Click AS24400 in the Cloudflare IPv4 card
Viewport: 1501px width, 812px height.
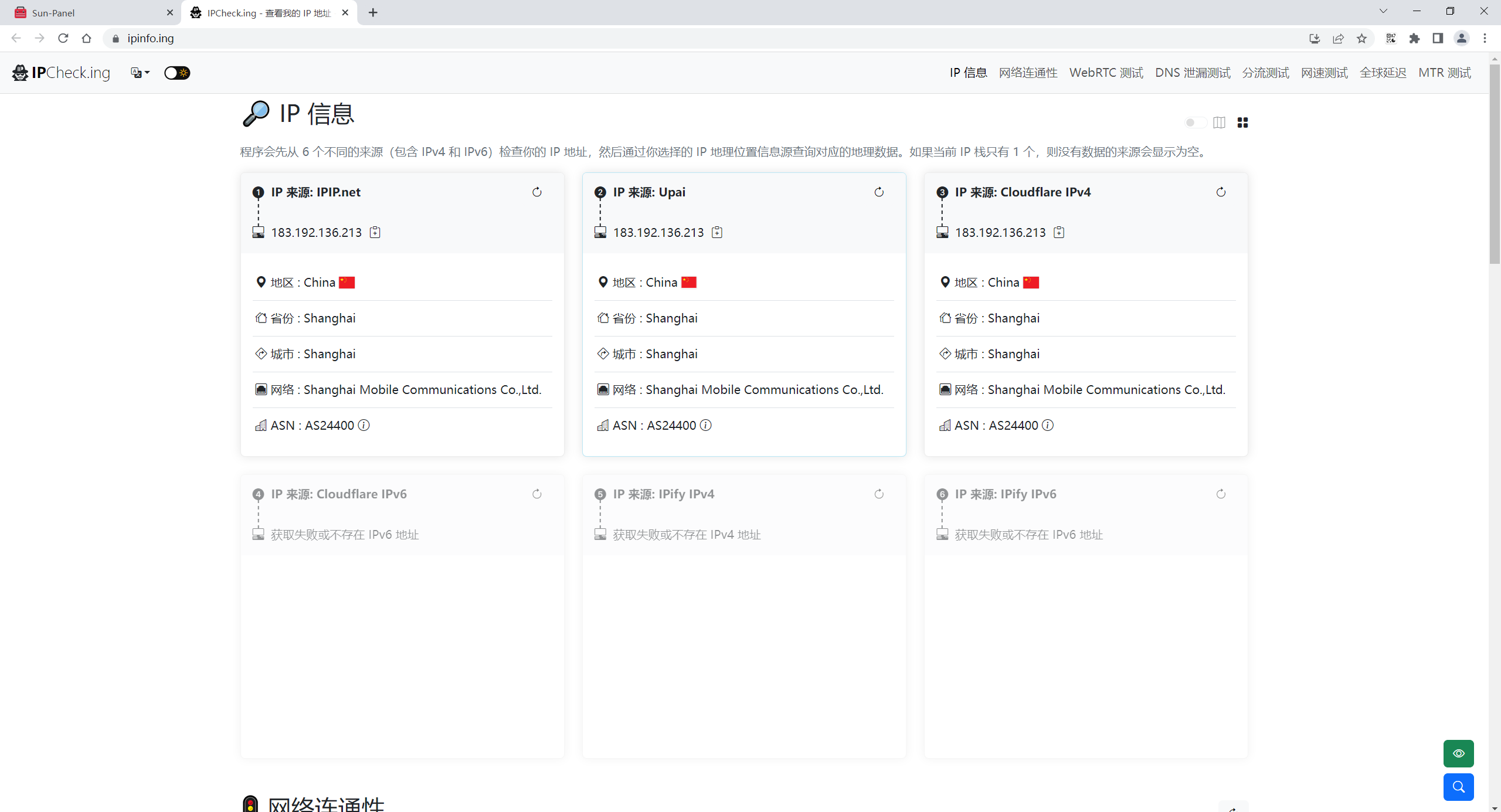[1013, 426]
